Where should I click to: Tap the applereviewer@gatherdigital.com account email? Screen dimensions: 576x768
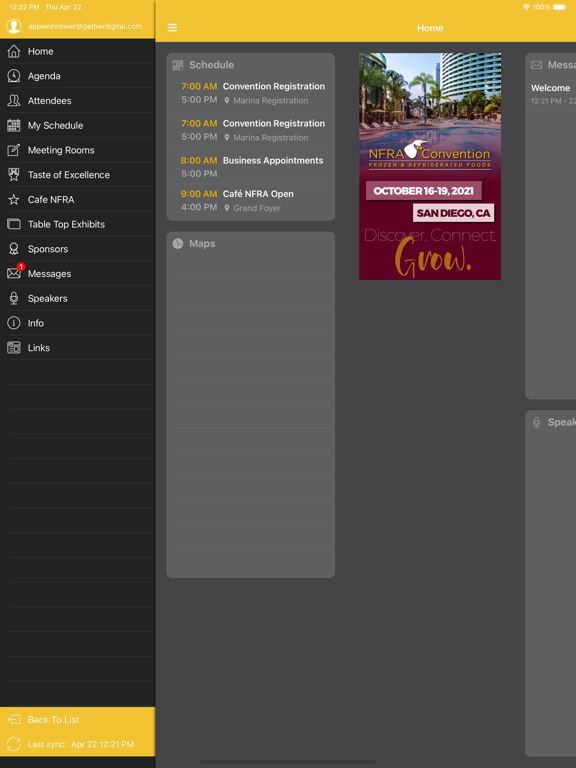pos(85,26)
